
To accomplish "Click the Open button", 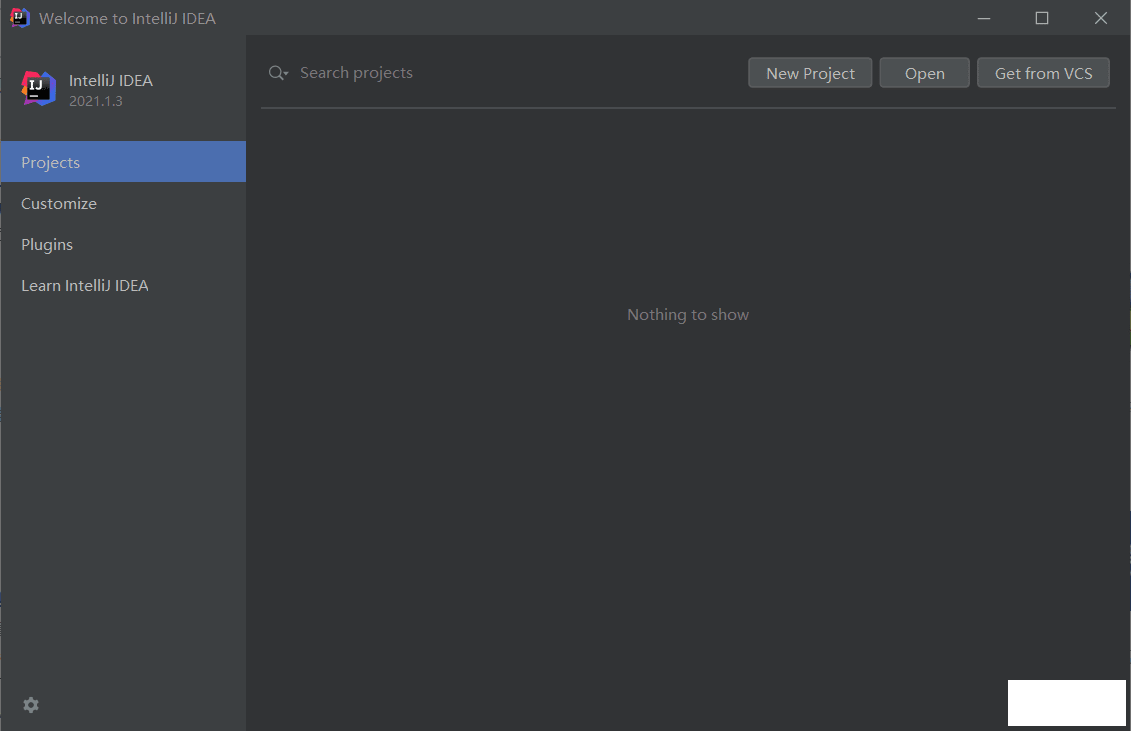I will click(924, 73).
